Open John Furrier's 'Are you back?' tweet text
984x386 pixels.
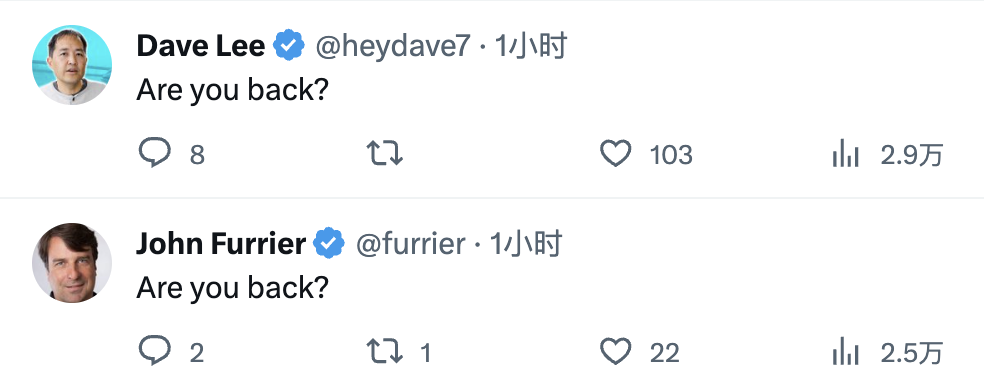coord(232,288)
